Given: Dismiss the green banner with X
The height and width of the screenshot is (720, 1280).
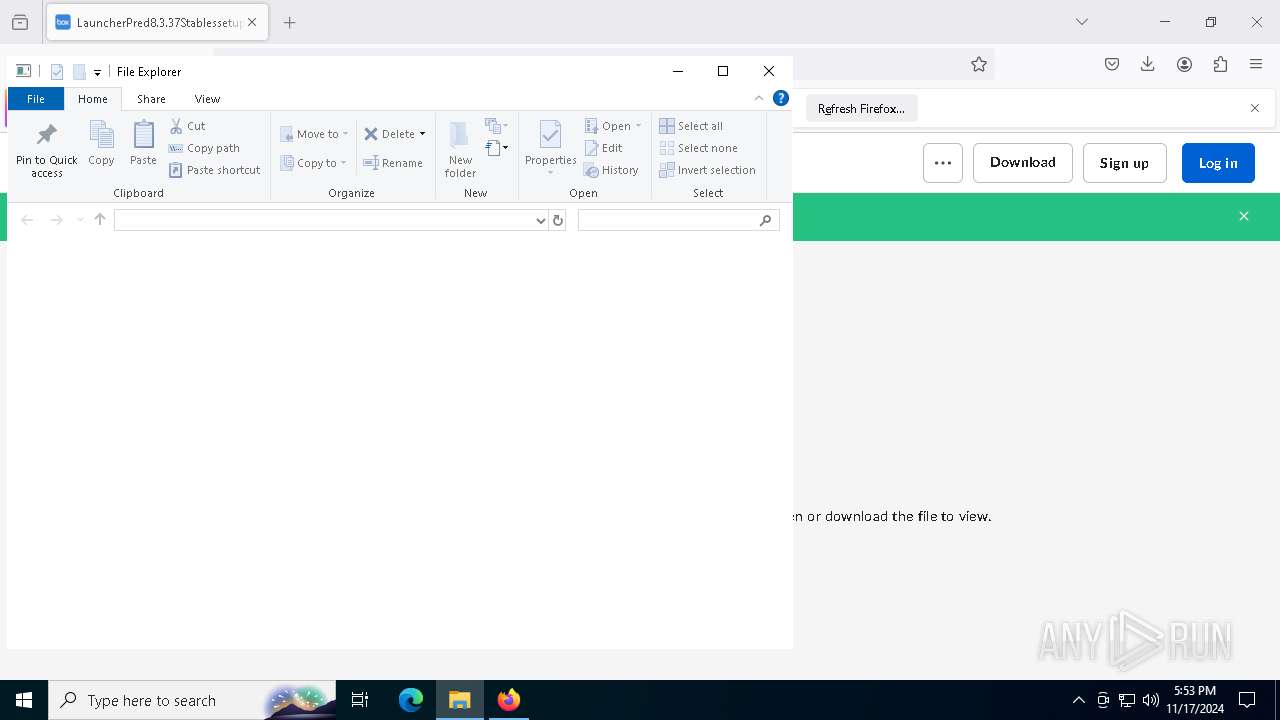Looking at the screenshot, I should pyautogui.click(x=1244, y=216).
